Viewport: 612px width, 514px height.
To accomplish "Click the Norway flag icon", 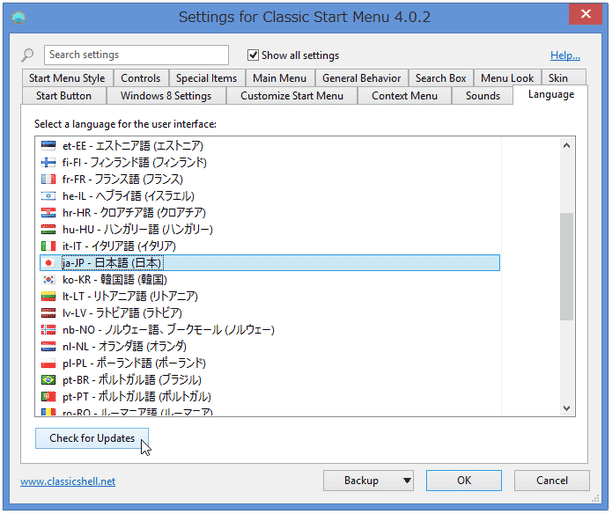I will tap(48, 330).
